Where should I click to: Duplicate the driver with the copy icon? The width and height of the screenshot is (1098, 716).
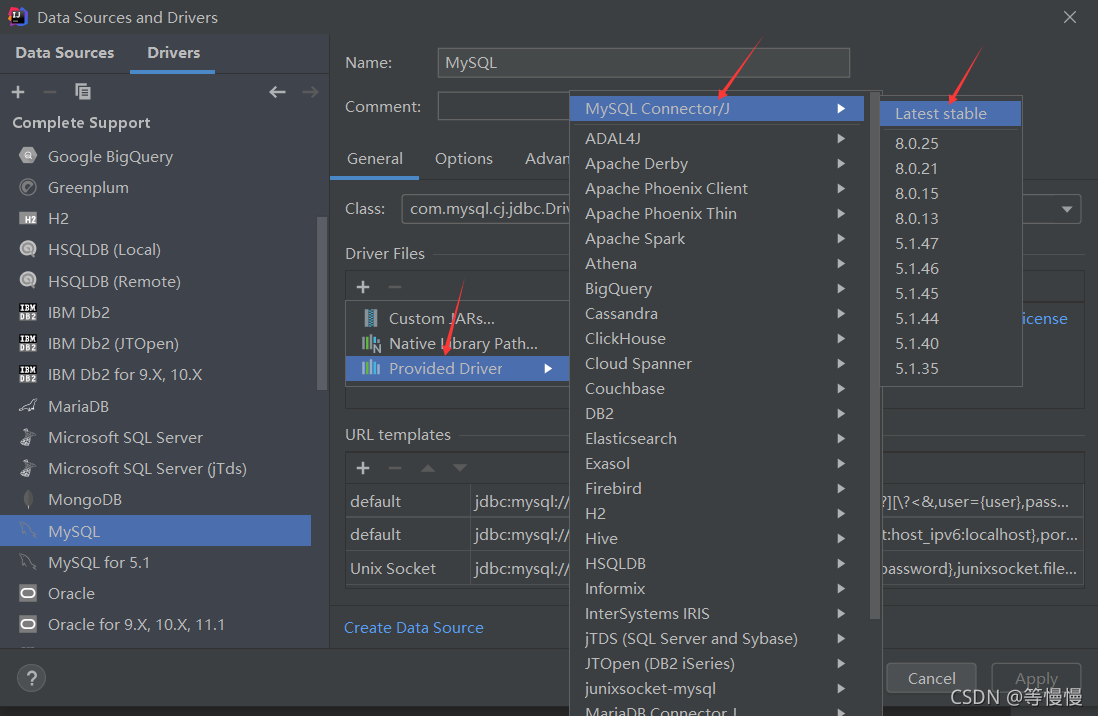83,91
